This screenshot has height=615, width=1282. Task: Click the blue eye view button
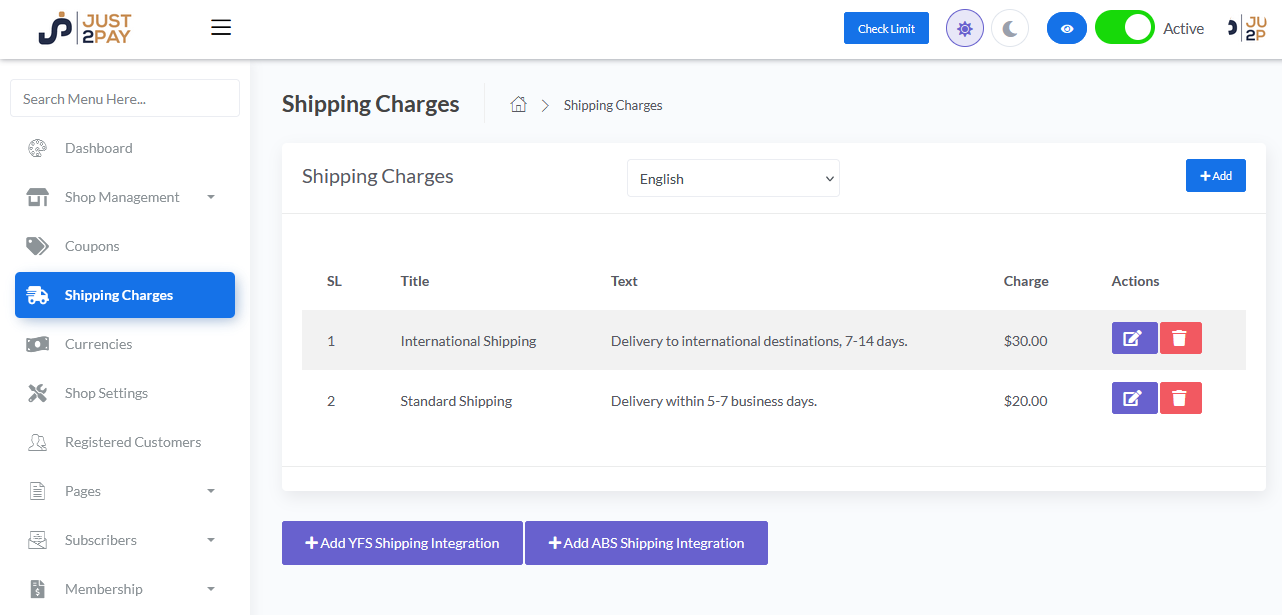(x=1067, y=29)
